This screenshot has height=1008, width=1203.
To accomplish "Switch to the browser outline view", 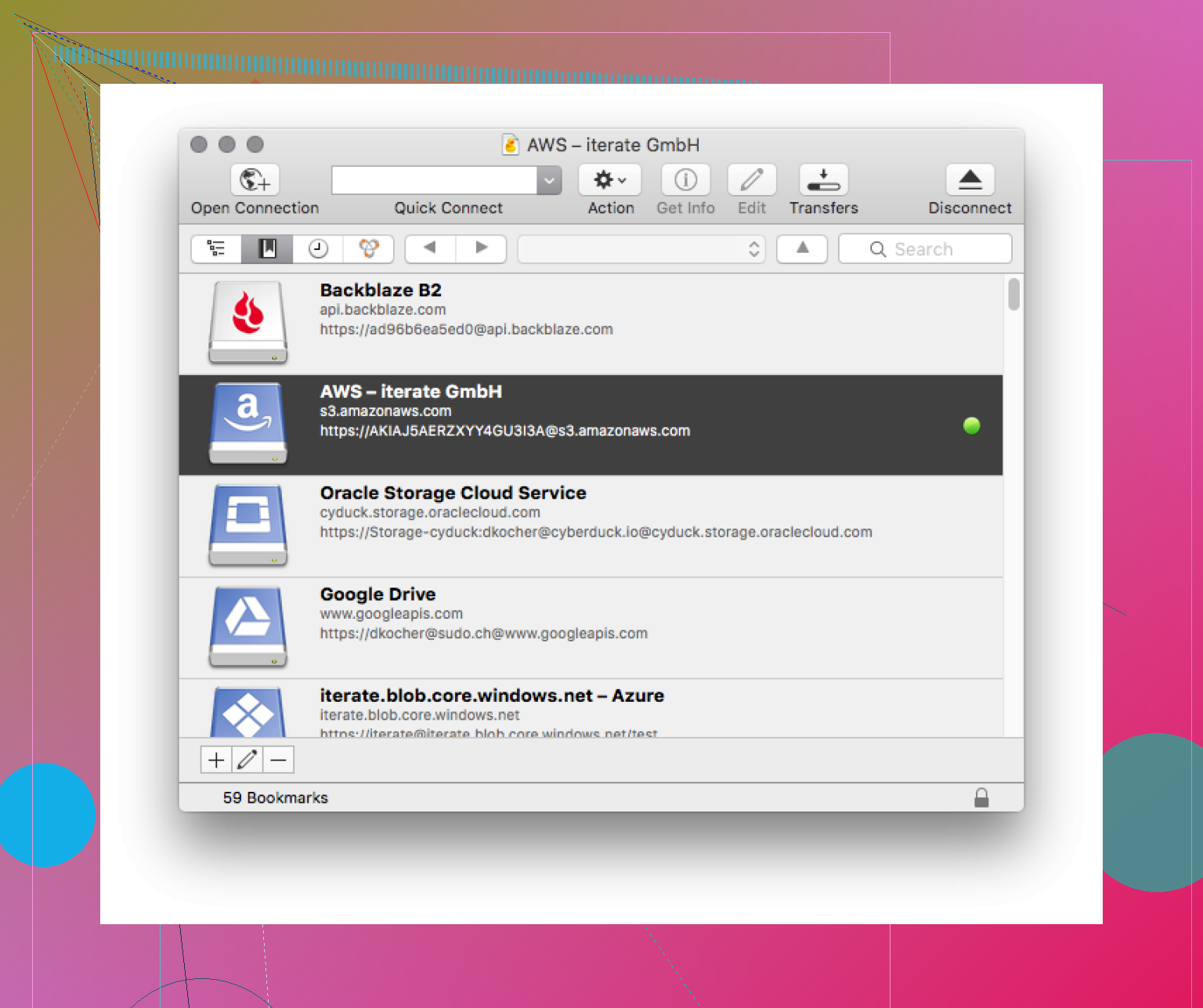I will click(x=216, y=249).
